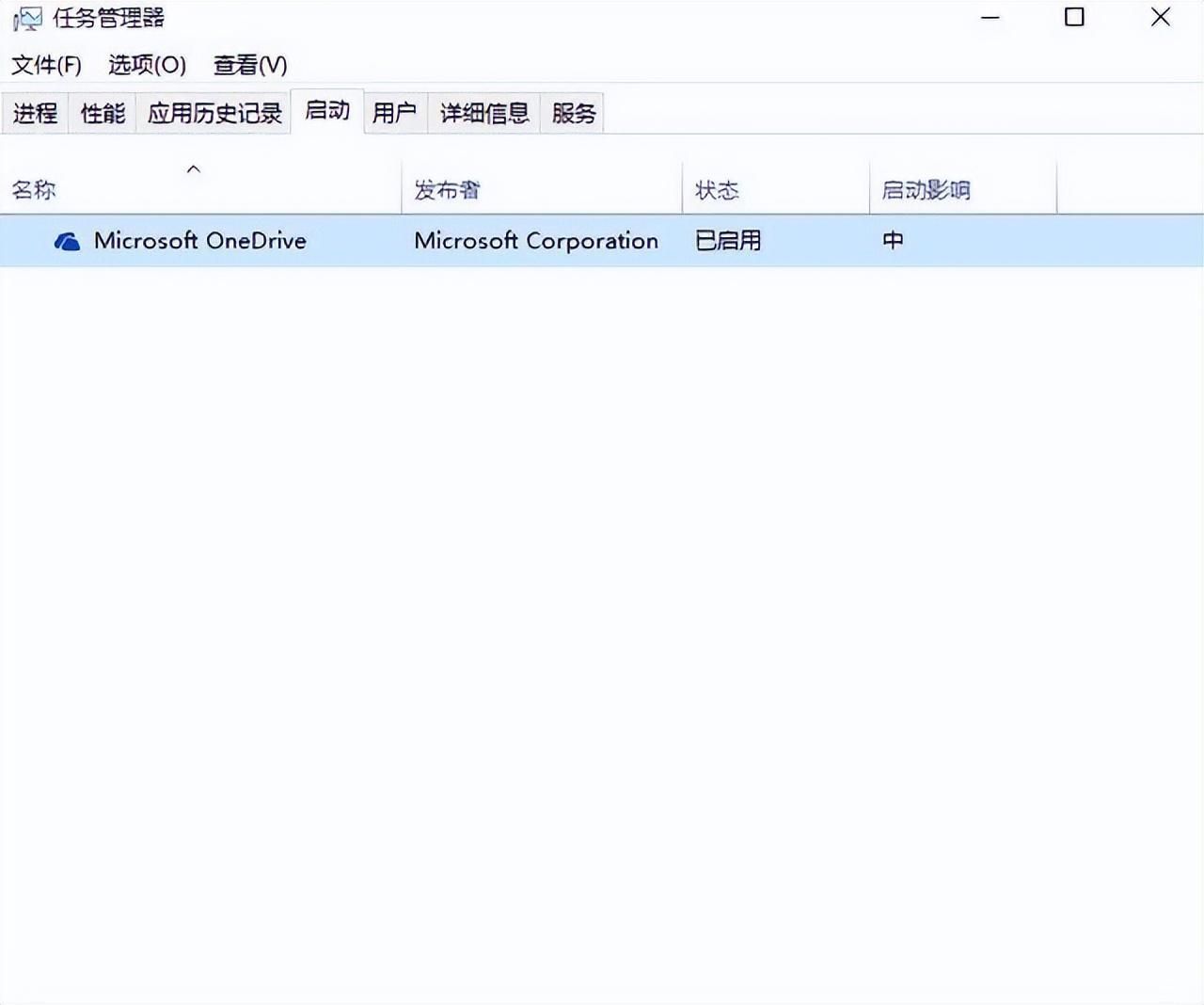Screen dimensions: 1204x1005
Task: Switch to the 服务 tab
Action: click(x=574, y=114)
